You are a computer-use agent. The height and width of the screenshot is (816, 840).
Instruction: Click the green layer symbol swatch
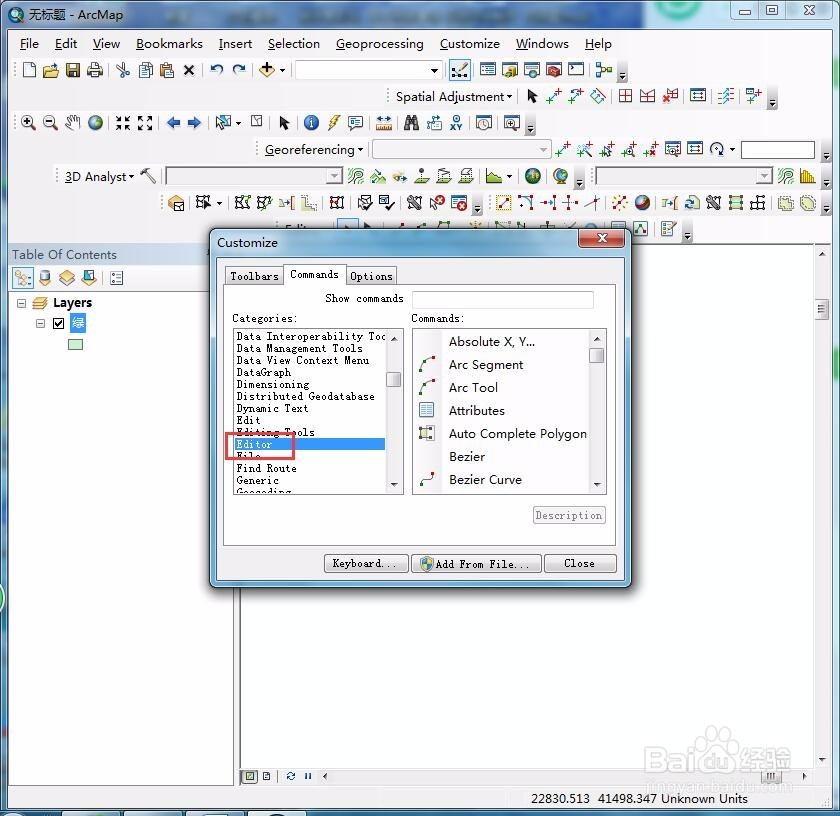pyautogui.click(x=76, y=345)
